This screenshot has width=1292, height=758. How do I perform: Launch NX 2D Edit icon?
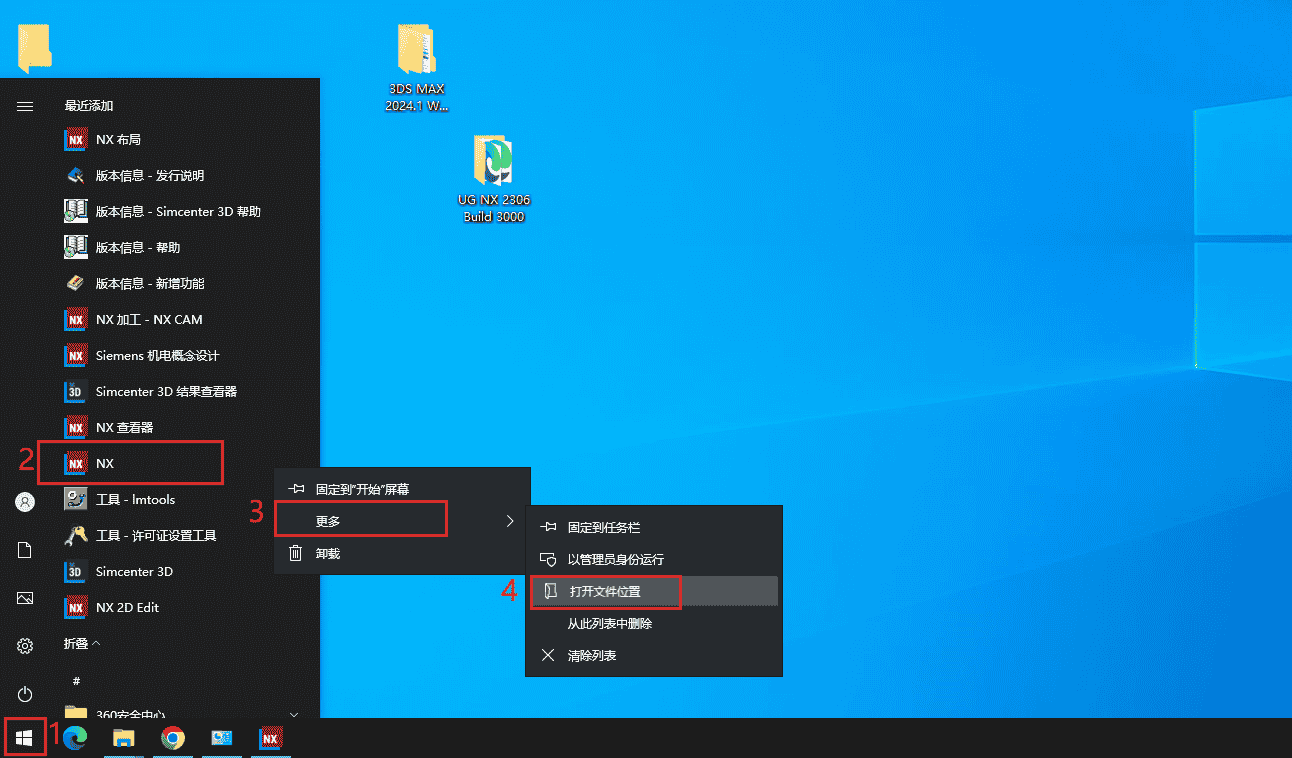click(76, 608)
